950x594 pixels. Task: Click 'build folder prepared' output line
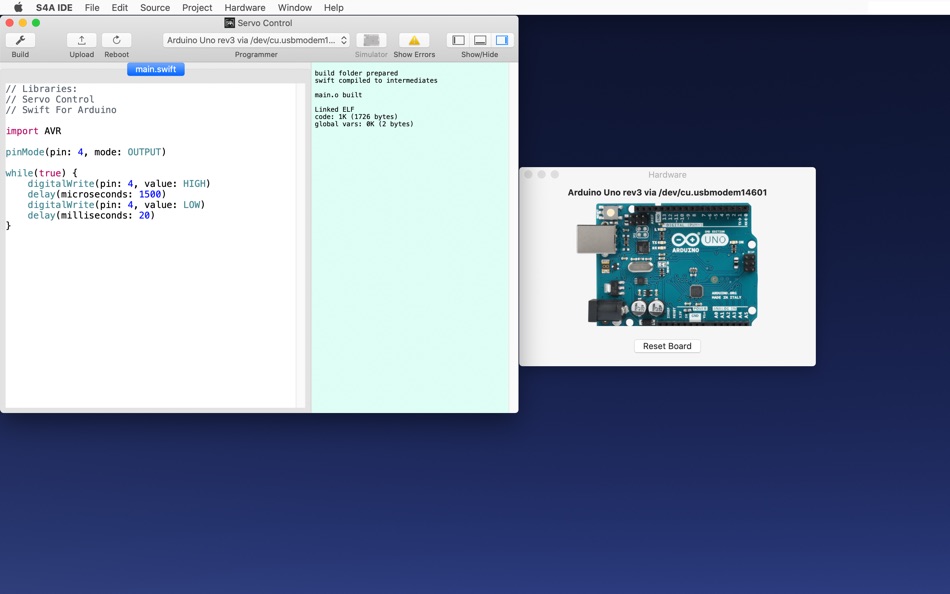[x=356, y=73]
